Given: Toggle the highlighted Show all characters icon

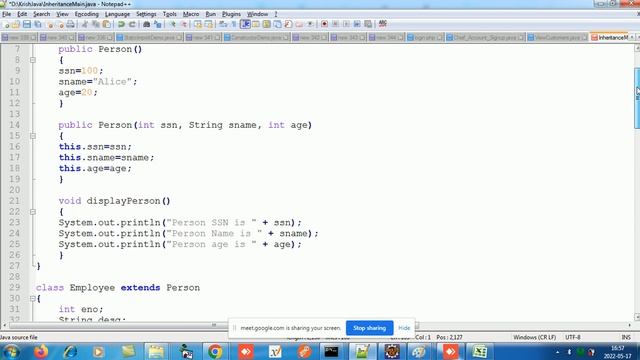Looking at the screenshot, I should coord(245,24).
